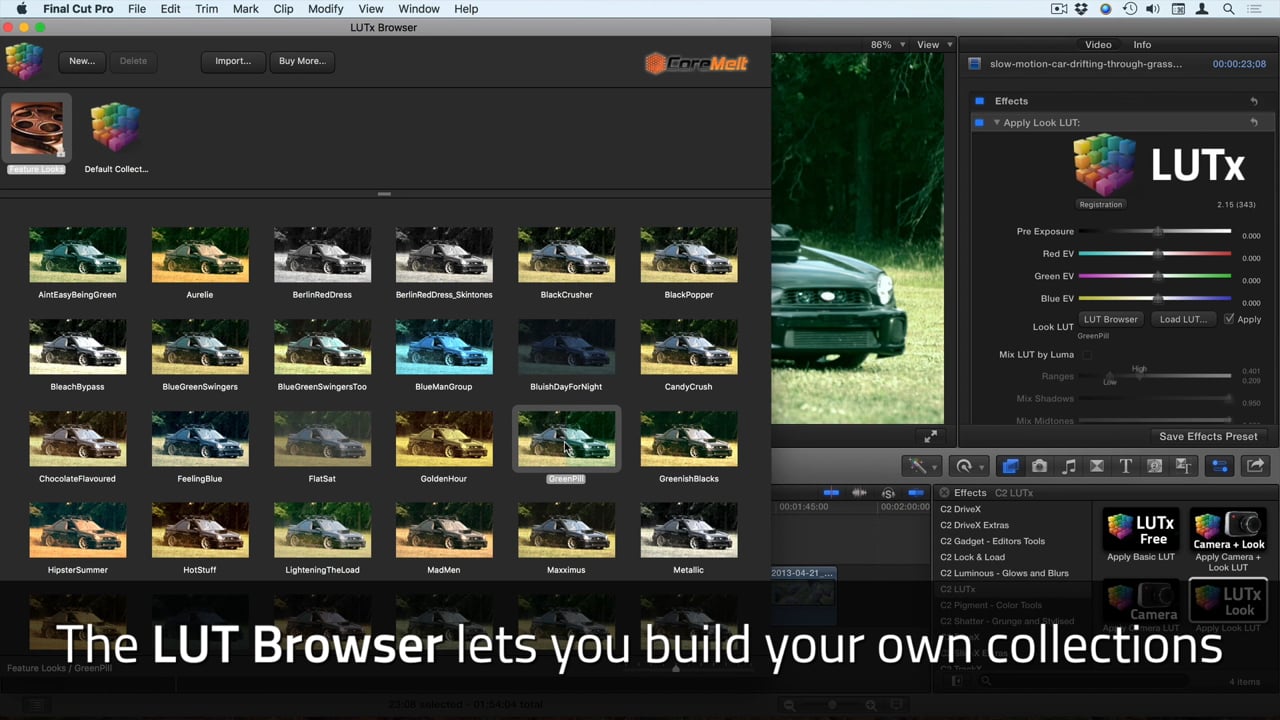Open the Generators browser icon
Screen dimensions: 1280x720
tap(1155, 466)
